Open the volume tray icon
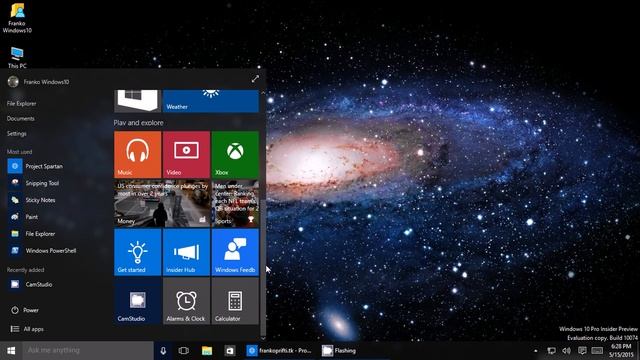The height and width of the screenshot is (360, 640). point(567,351)
